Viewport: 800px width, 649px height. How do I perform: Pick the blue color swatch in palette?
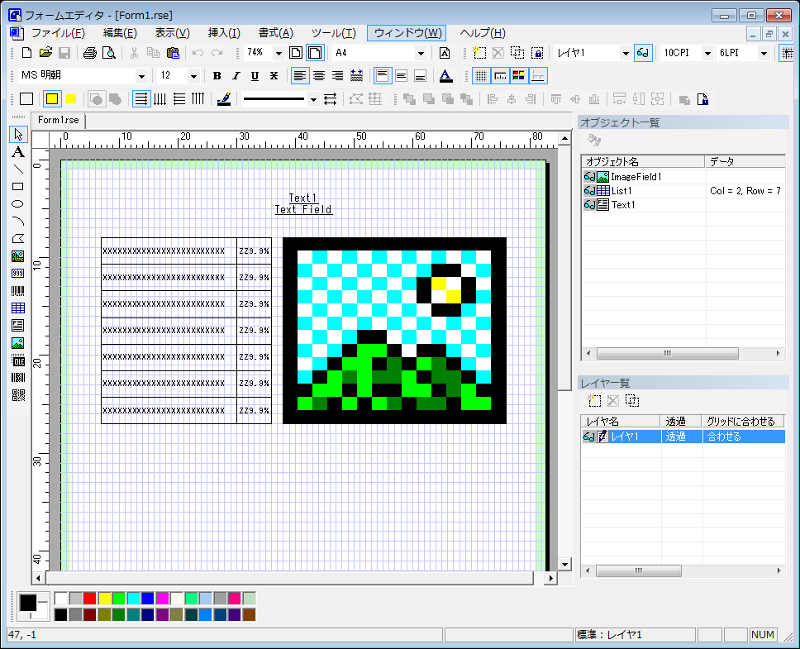148,598
